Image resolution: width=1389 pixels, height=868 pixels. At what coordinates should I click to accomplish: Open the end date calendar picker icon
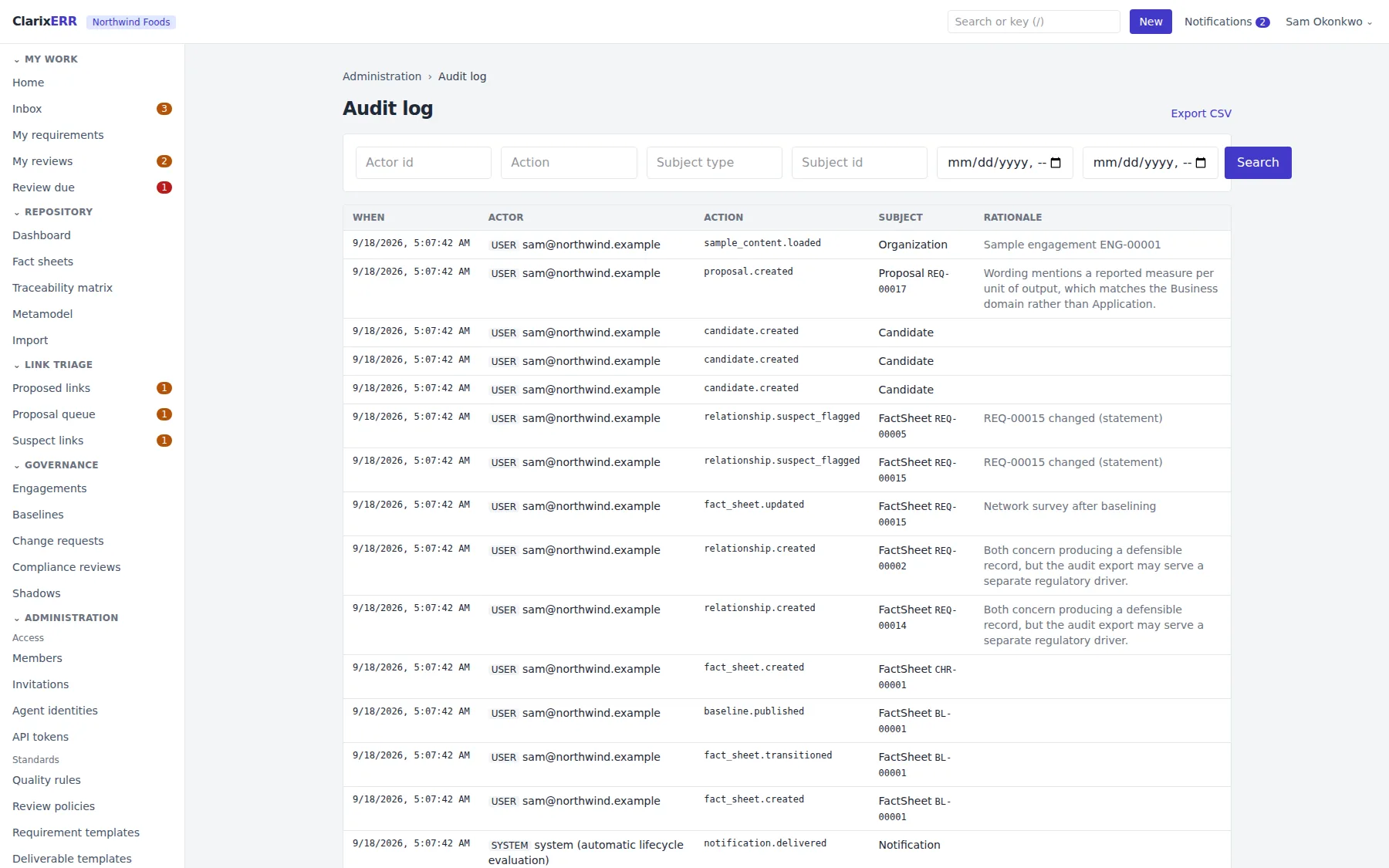[x=1201, y=163]
